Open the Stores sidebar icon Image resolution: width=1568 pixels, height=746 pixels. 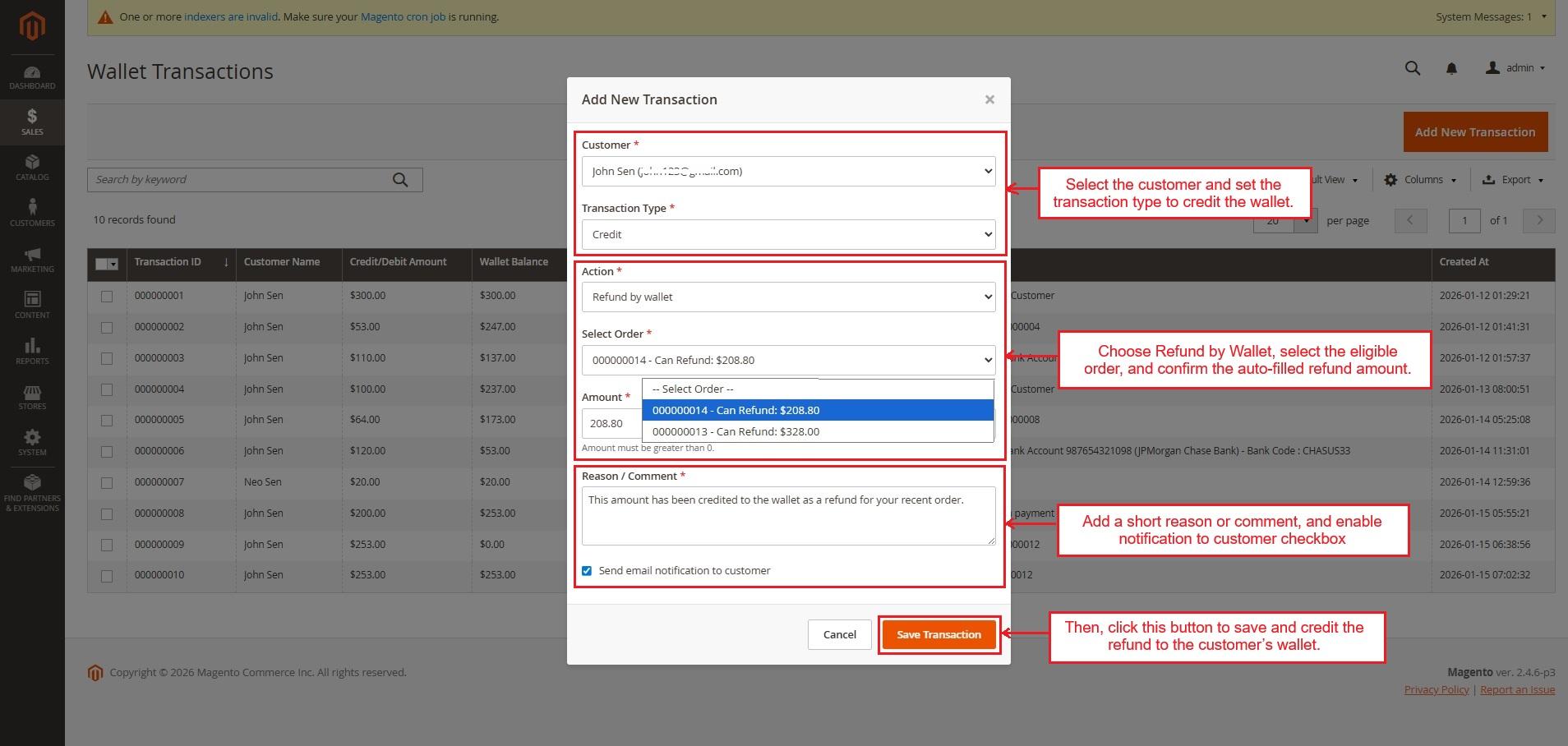click(32, 397)
